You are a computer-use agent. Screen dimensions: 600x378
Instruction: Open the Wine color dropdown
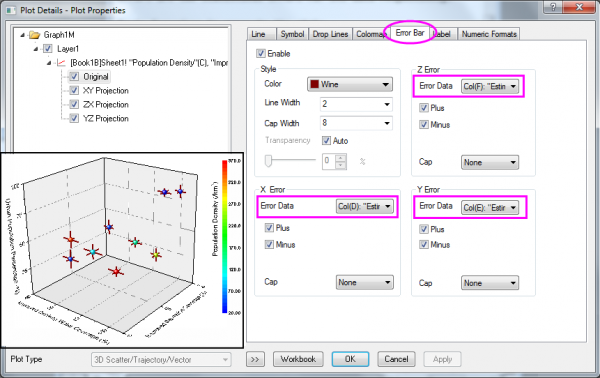(x=350, y=84)
